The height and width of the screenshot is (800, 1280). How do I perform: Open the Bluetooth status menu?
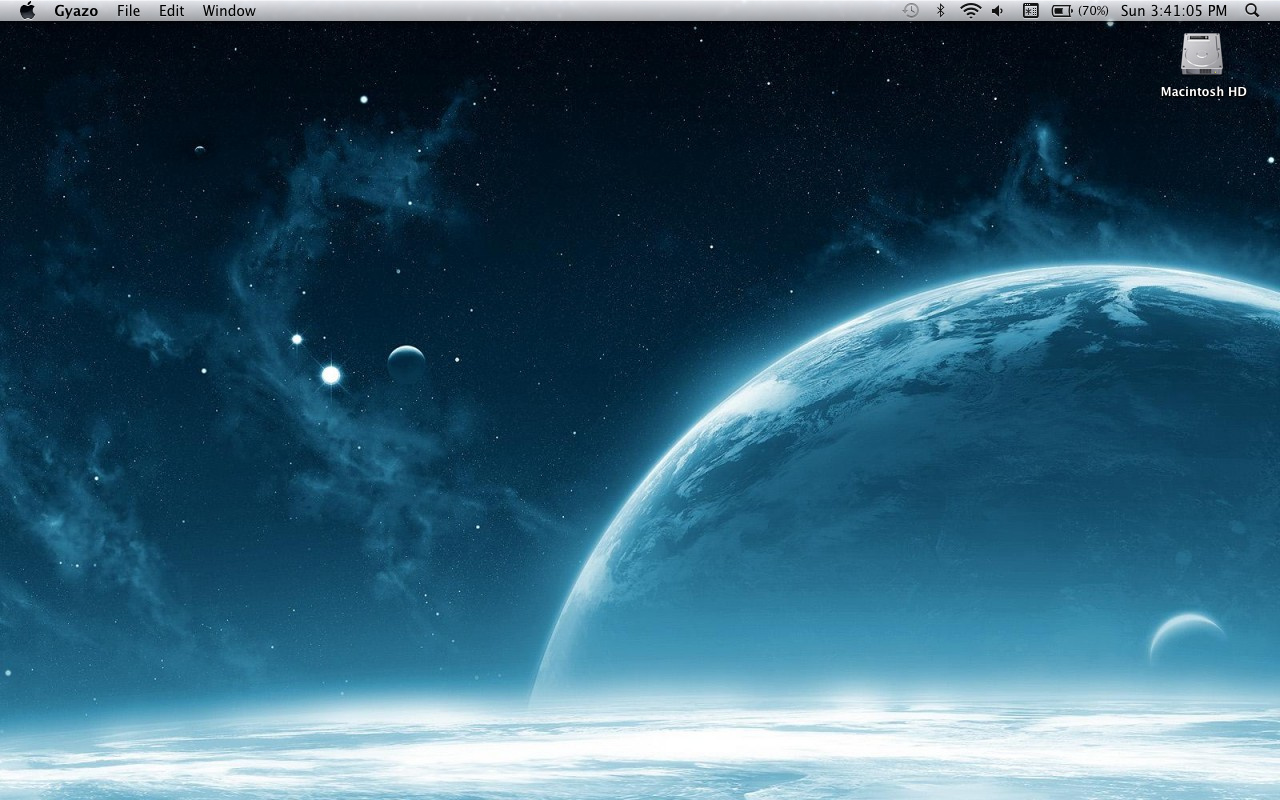coord(940,11)
